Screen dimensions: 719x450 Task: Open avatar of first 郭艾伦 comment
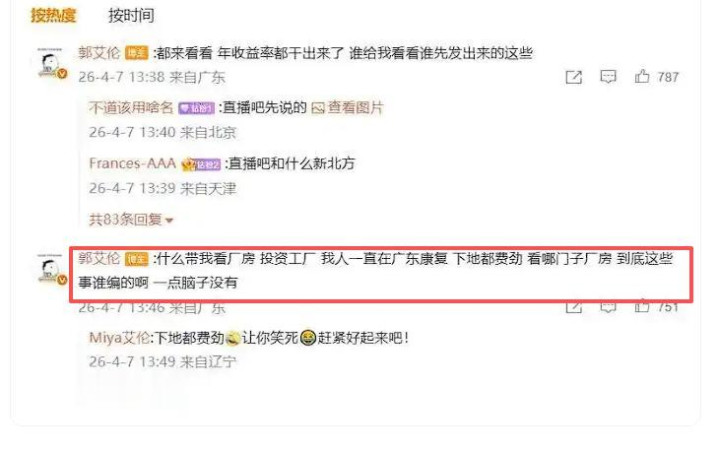point(51,64)
